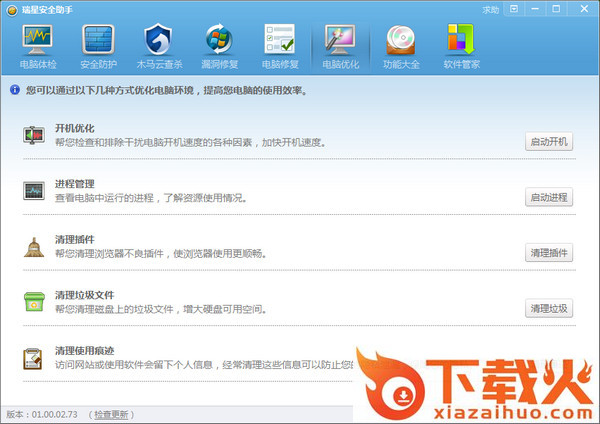This screenshot has height=424, width=600.
Task: Minimize the 瑞星安全助手 window
Action: click(535, 9)
